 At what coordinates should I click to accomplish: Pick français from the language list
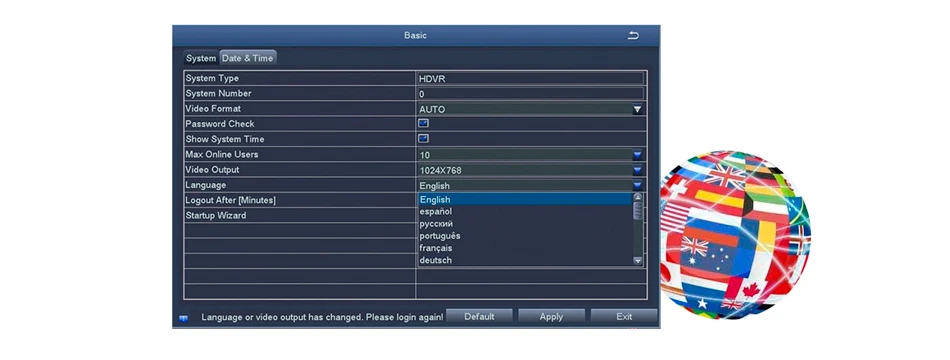[525, 248]
